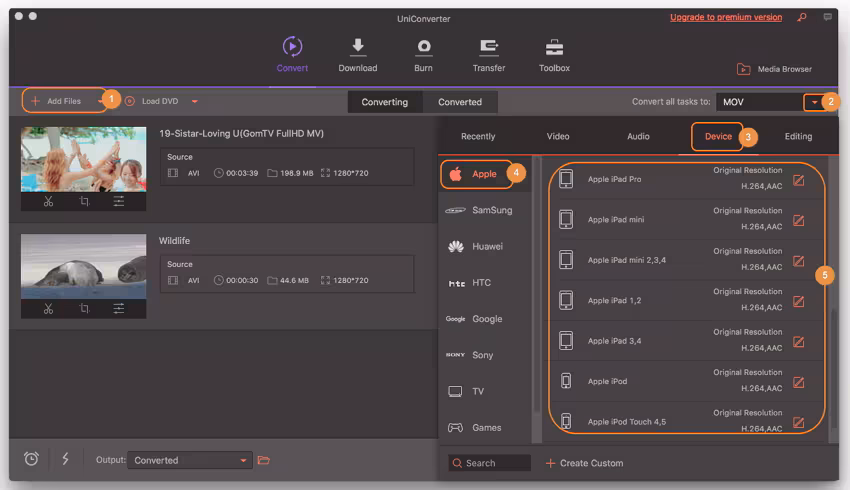
Task: Select the Editing format tab
Action: pos(798,136)
